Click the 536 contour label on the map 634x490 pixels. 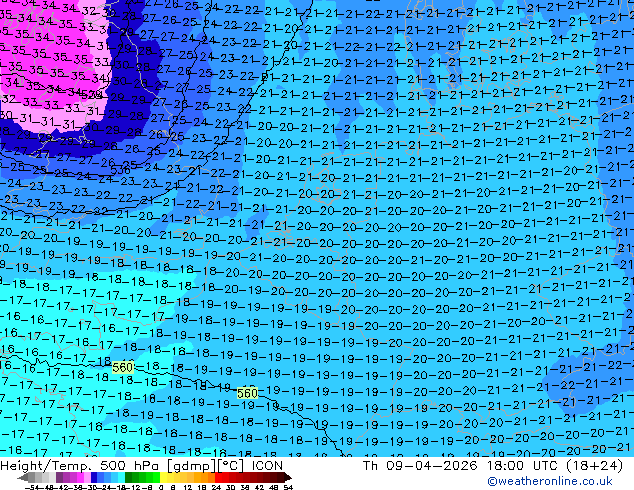[x=120, y=170]
